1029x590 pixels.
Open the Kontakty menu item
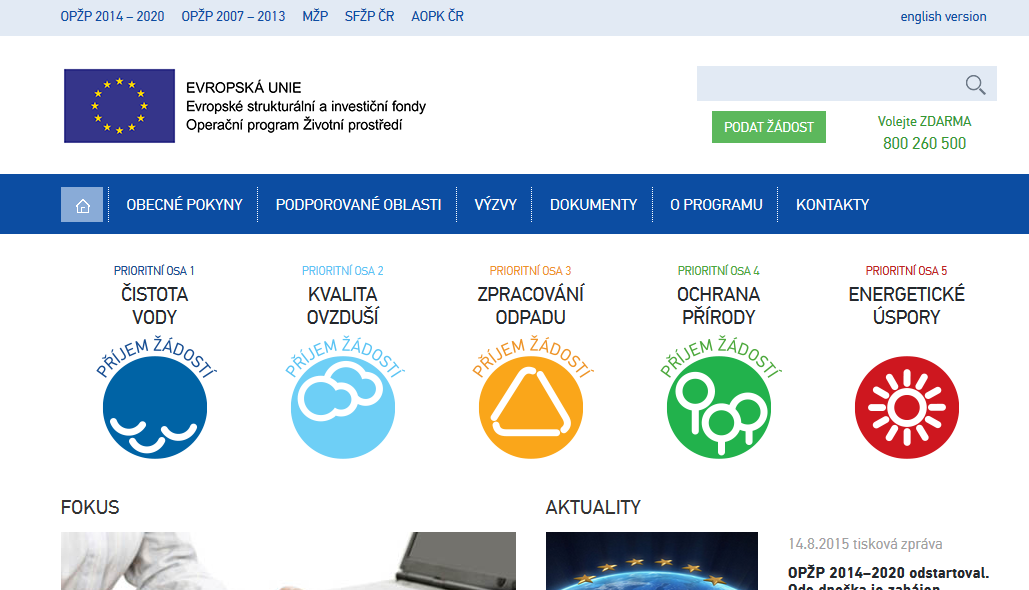coord(832,205)
